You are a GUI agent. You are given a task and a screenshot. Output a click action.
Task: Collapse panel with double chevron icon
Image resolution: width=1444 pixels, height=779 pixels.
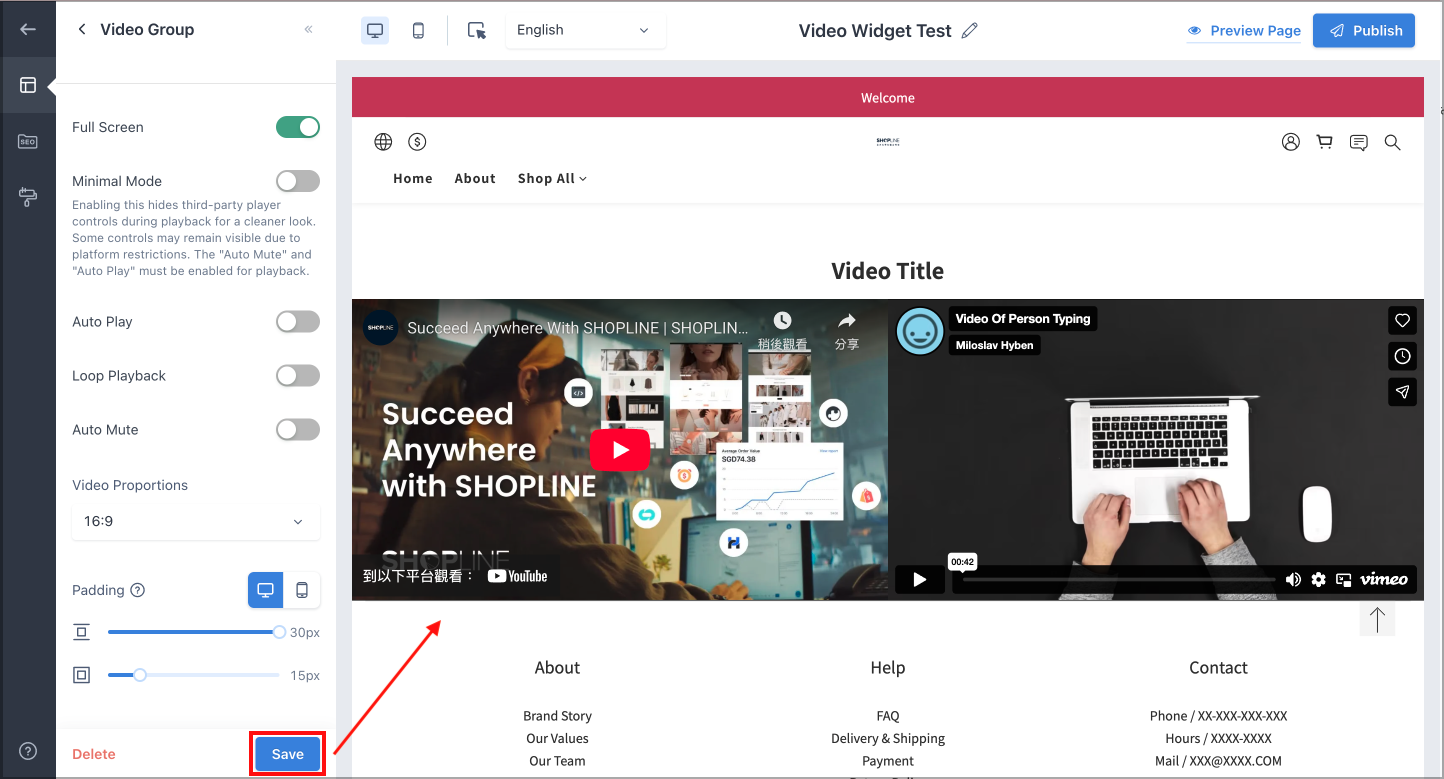pyautogui.click(x=308, y=29)
